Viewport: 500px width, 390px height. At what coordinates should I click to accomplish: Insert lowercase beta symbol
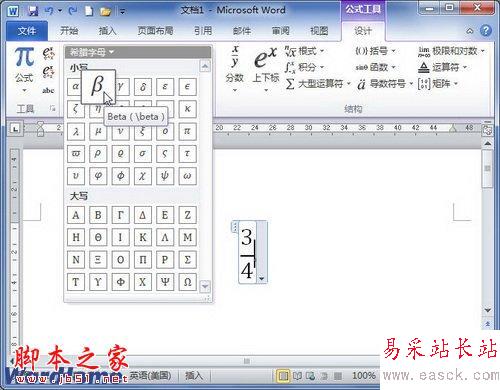tap(98, 87)
